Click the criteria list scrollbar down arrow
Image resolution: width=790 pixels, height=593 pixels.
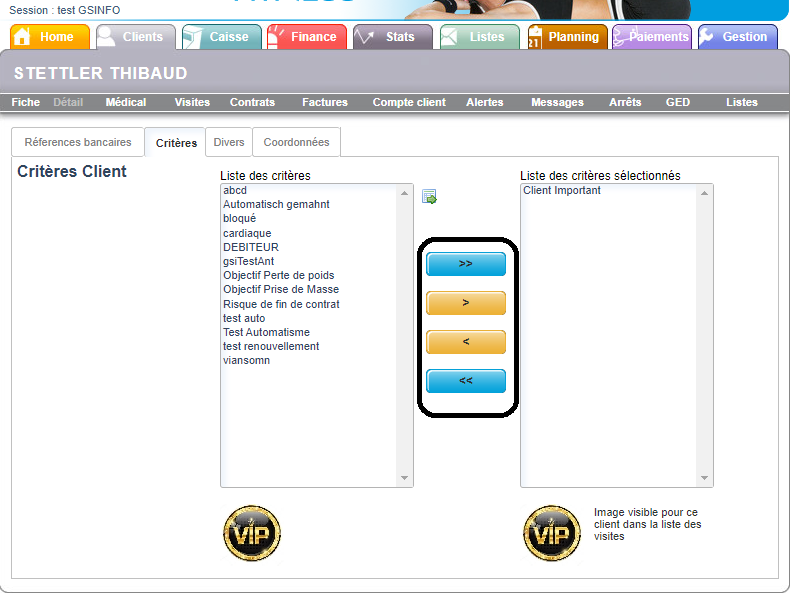[405, 479]
